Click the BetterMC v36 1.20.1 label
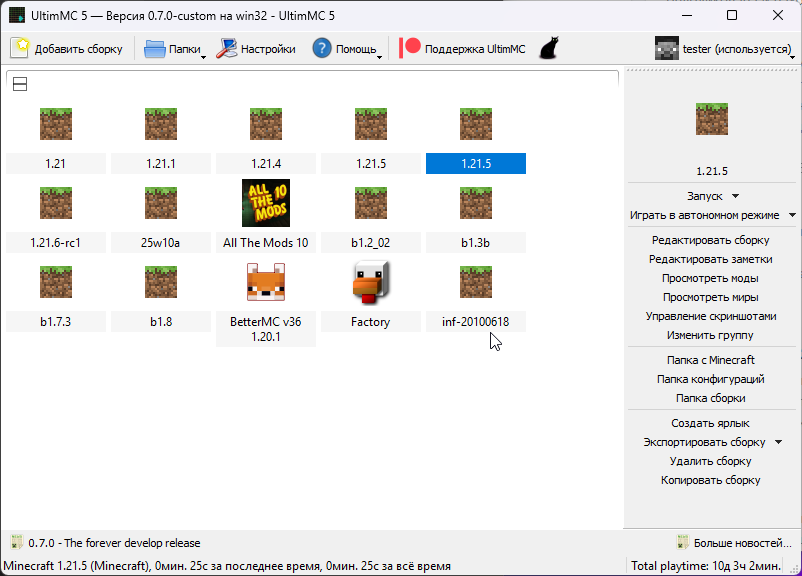The height and width of the screenshot is (576, 802). 265,329
